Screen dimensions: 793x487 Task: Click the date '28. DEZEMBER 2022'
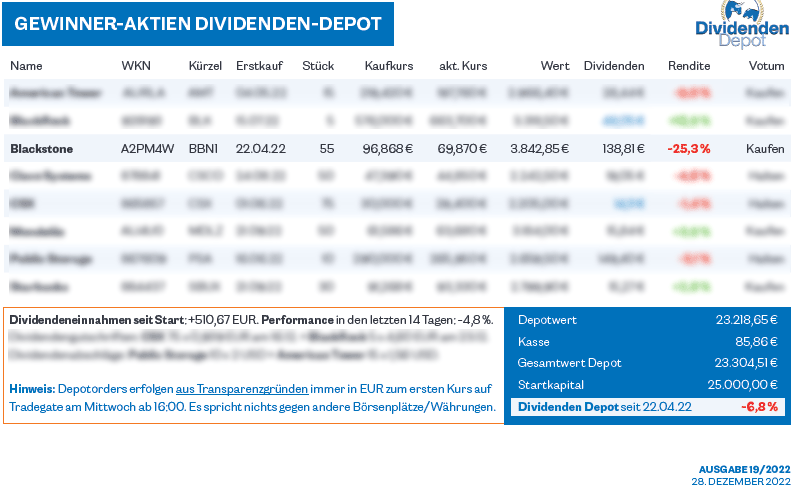(741, 481)
